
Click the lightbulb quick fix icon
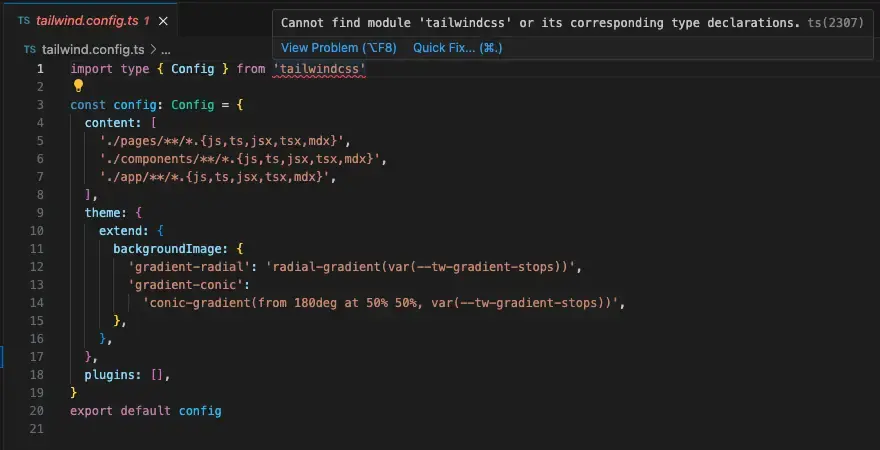[78, 86]
